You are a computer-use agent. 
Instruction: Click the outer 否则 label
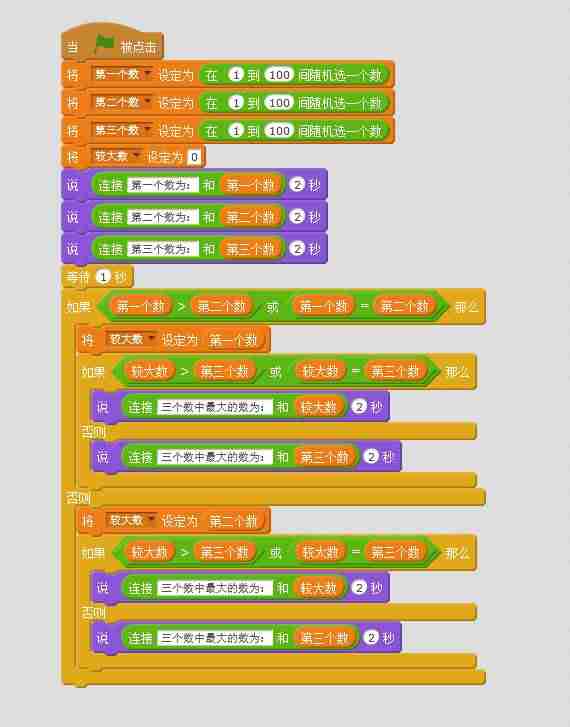coord(79,498)
